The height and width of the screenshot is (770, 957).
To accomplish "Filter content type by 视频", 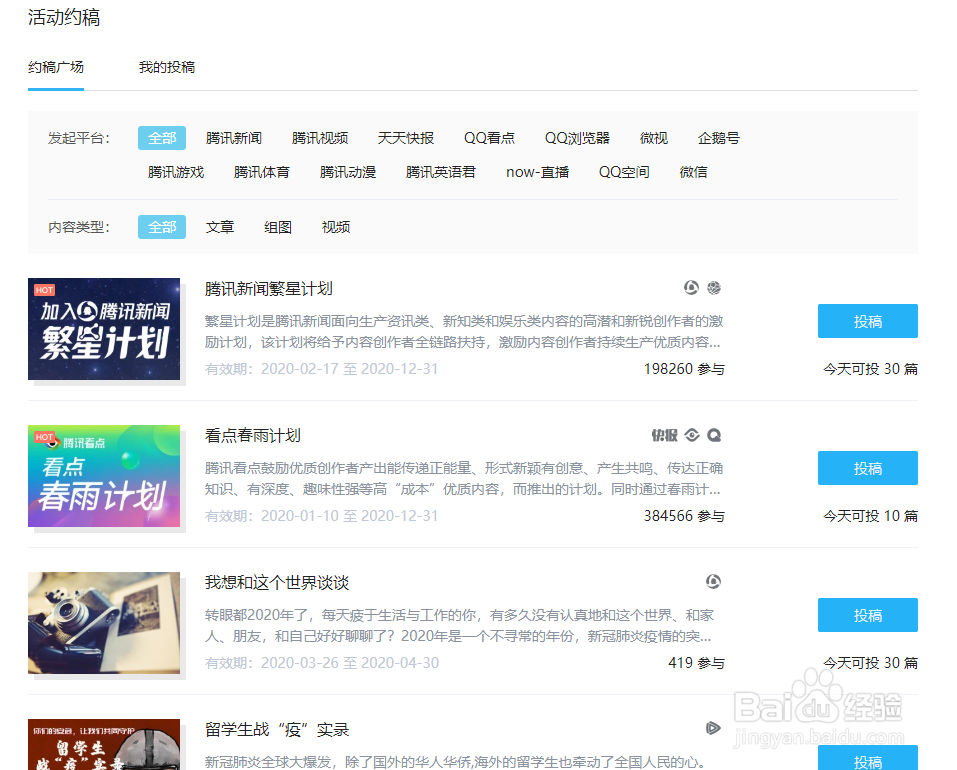I will coord(336,227).
